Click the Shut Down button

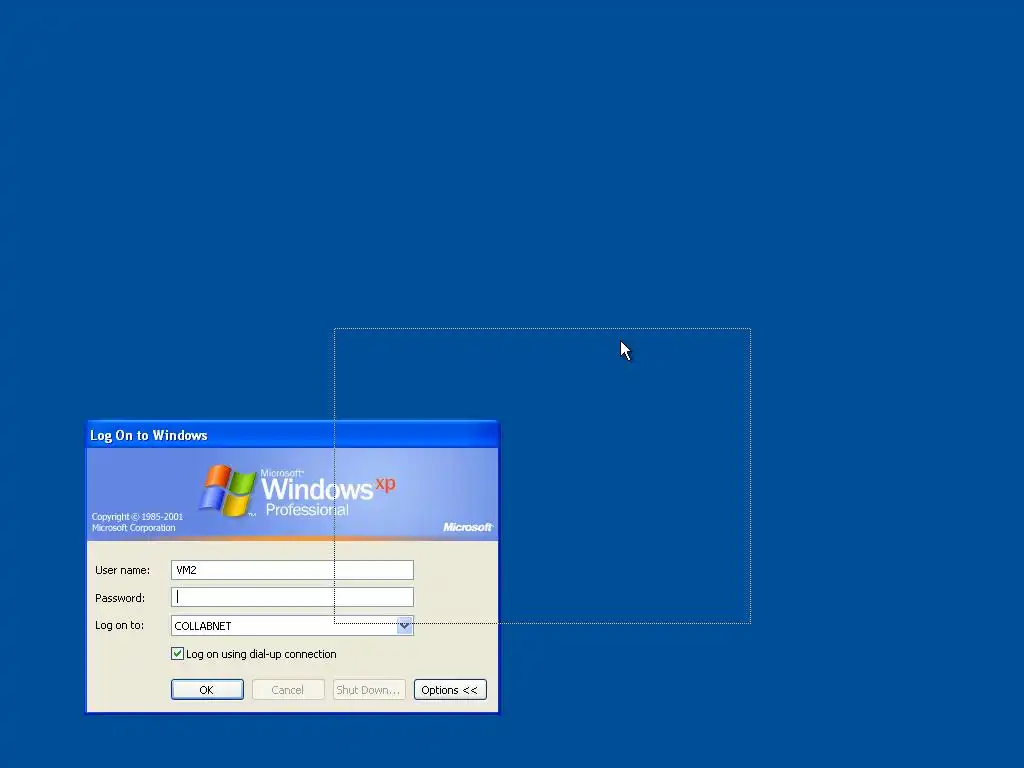coord(369,690)
